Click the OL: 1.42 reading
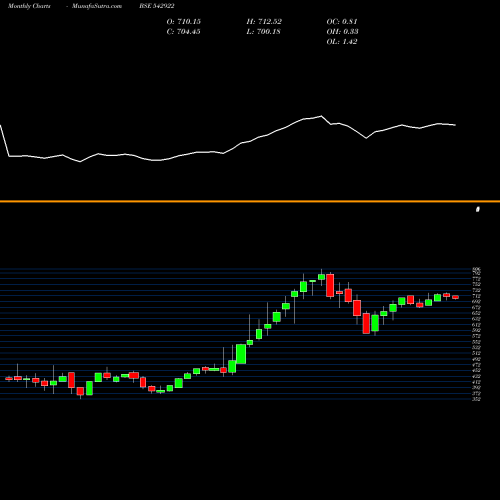The height and width of the screenshot is (500, 500). click(342, 42)
